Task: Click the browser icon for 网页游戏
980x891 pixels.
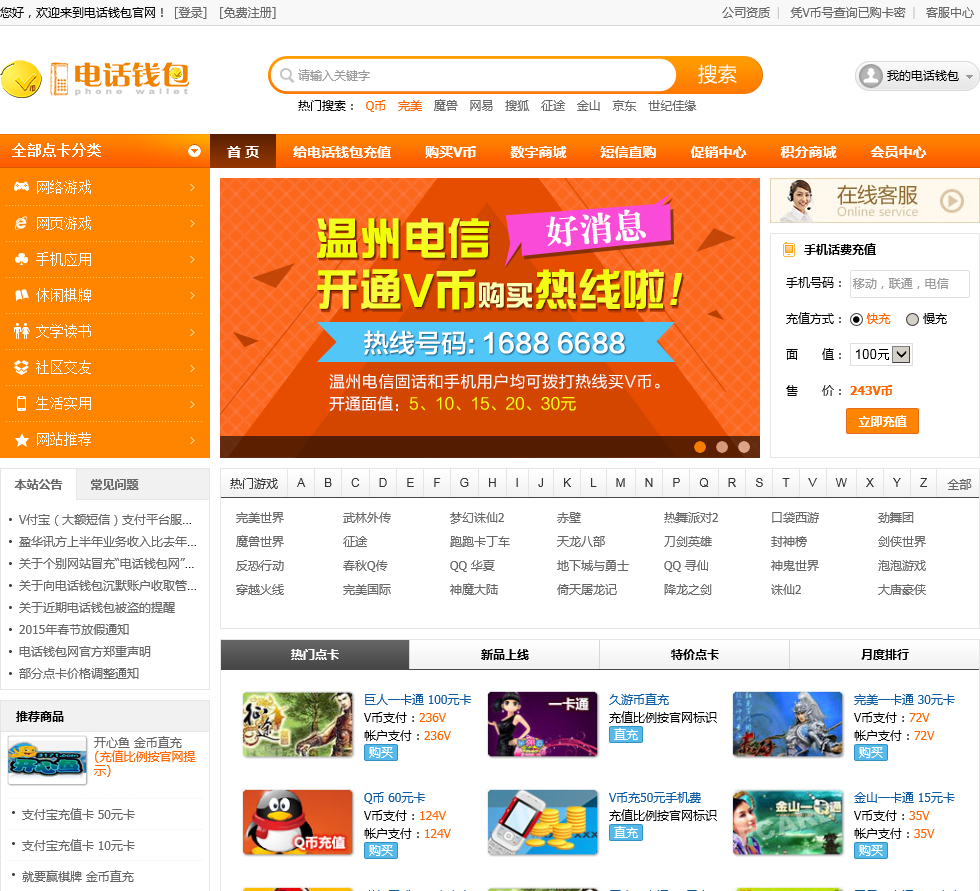Action: 21,223
